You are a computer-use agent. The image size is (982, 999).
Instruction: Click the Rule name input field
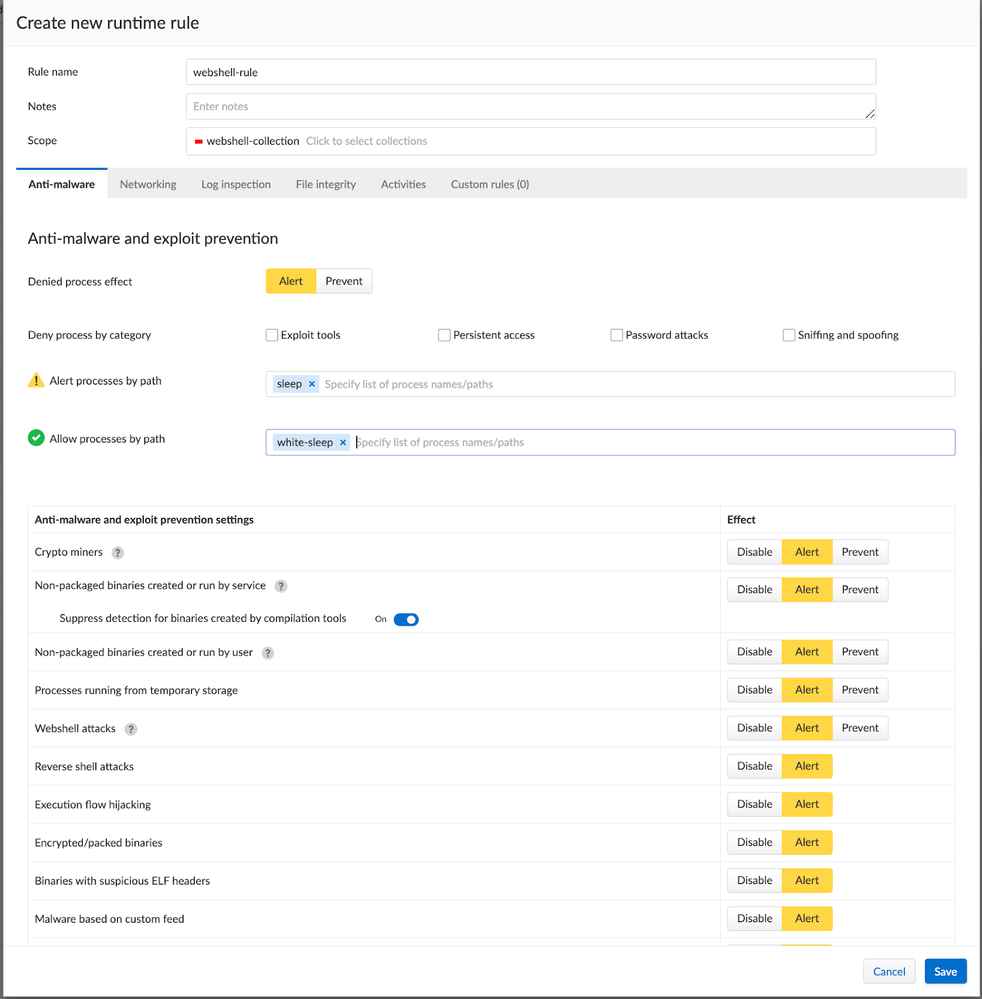[530, 72]
